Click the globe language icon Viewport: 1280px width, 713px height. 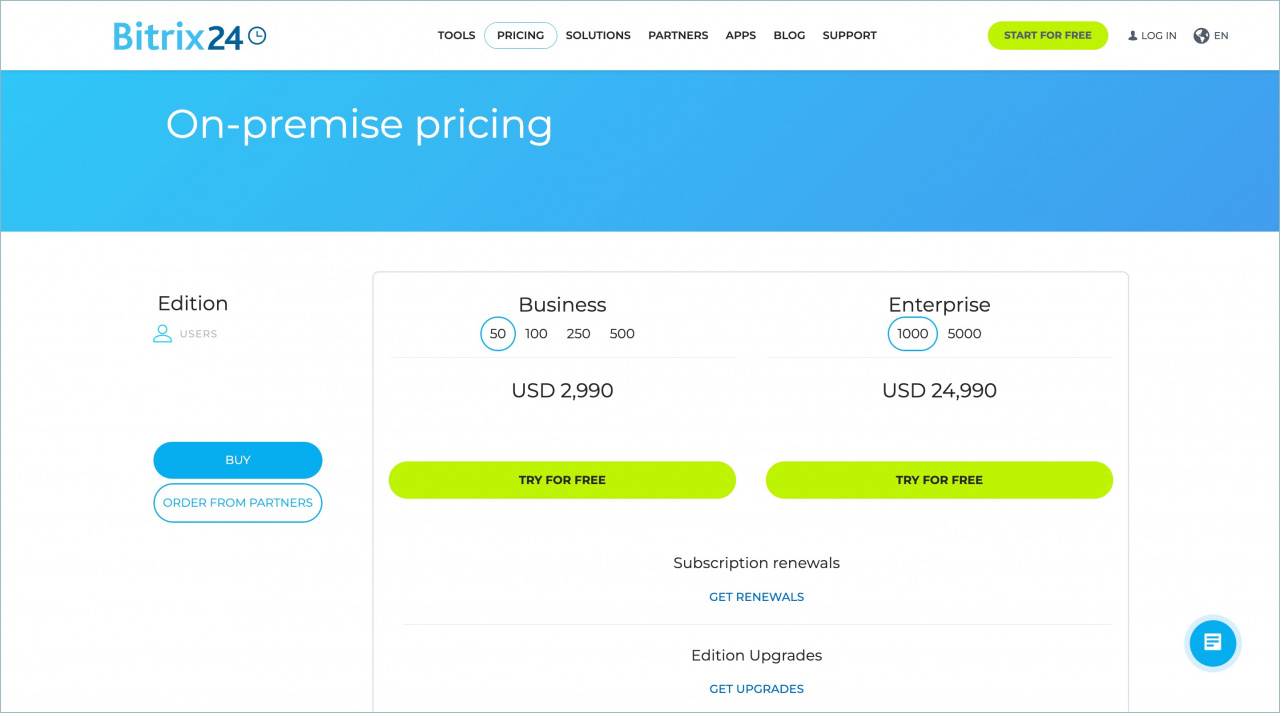pos(1201,36)
